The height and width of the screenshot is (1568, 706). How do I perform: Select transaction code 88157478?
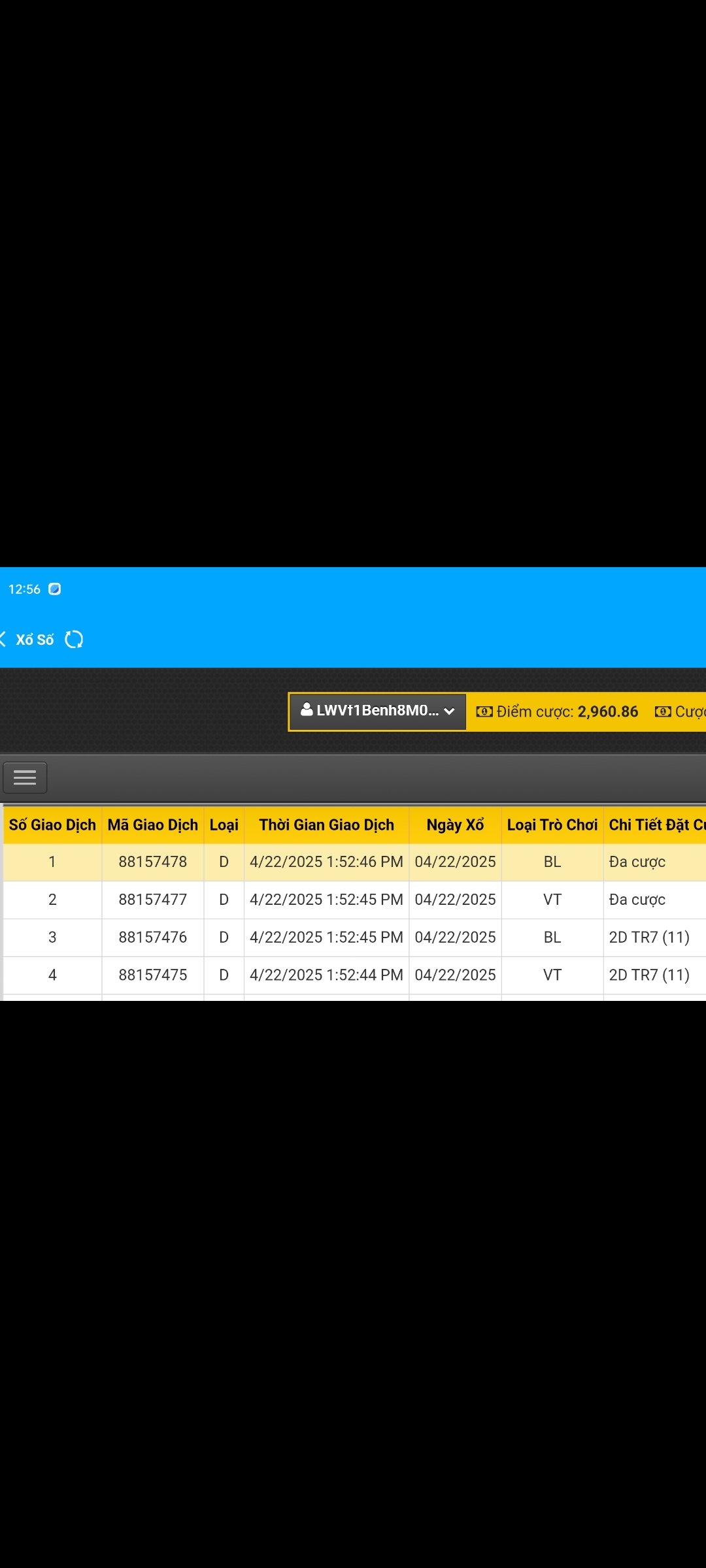pyautogui.click(x=152, y=862)
